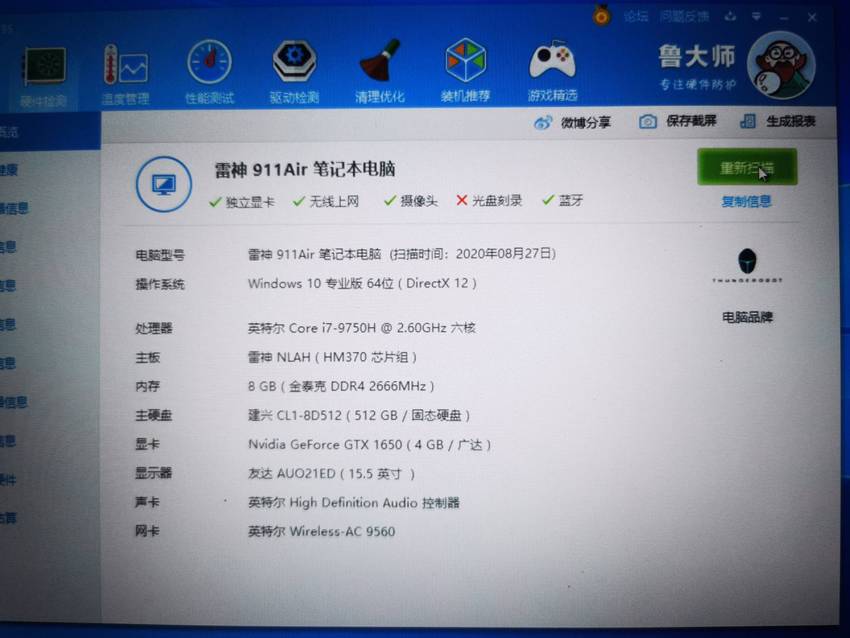Viewport: 850px width, 638px height.
Task: Click the High Definition Audio value
Action: [x=353, y=502]
